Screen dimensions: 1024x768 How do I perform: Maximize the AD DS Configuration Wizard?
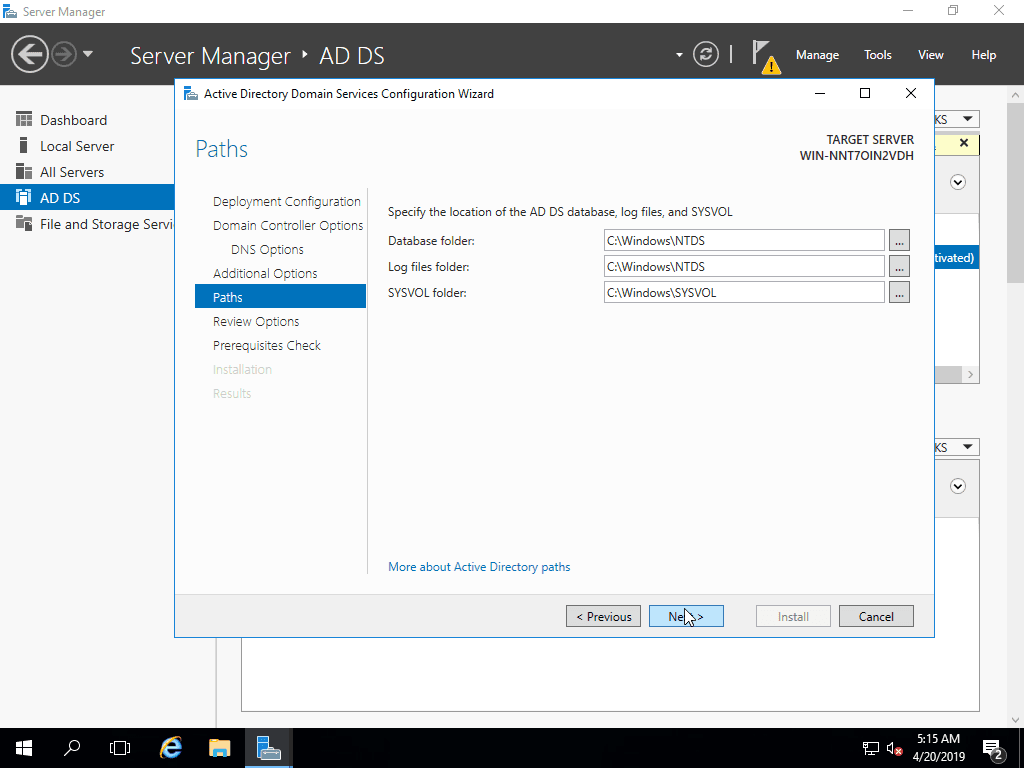(865, 93)
